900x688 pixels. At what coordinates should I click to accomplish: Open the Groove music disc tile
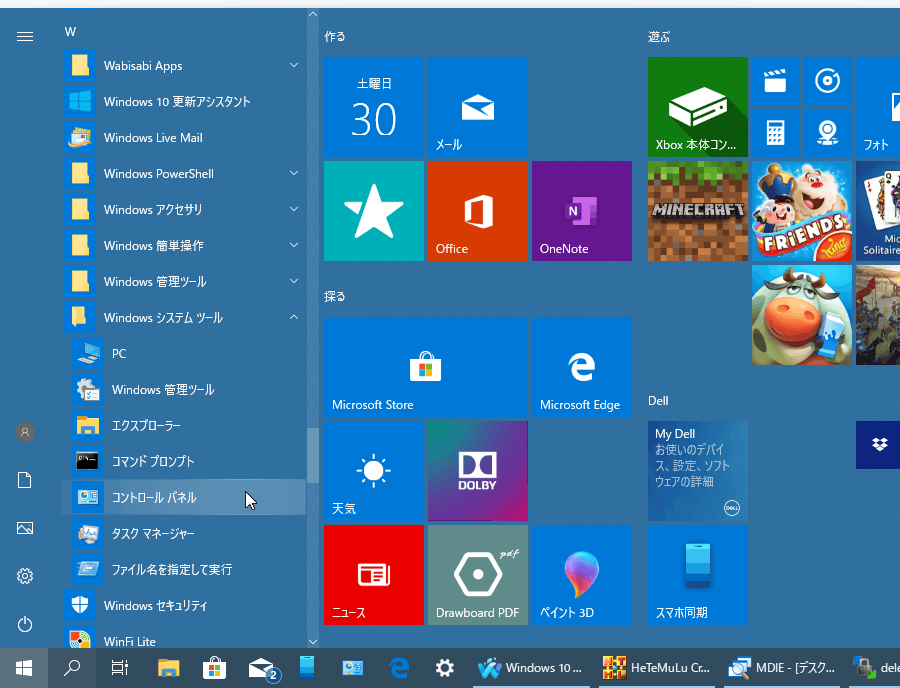828,81
